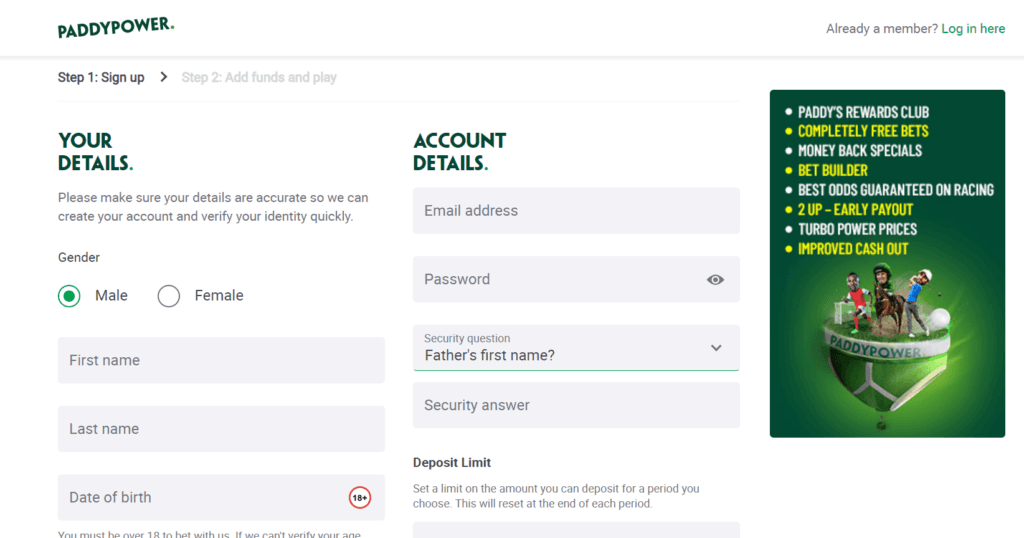Screen dimensions: 1024x538
Task: Click the Log in here link
Action: pyautogui.click(x=973, y=29)
